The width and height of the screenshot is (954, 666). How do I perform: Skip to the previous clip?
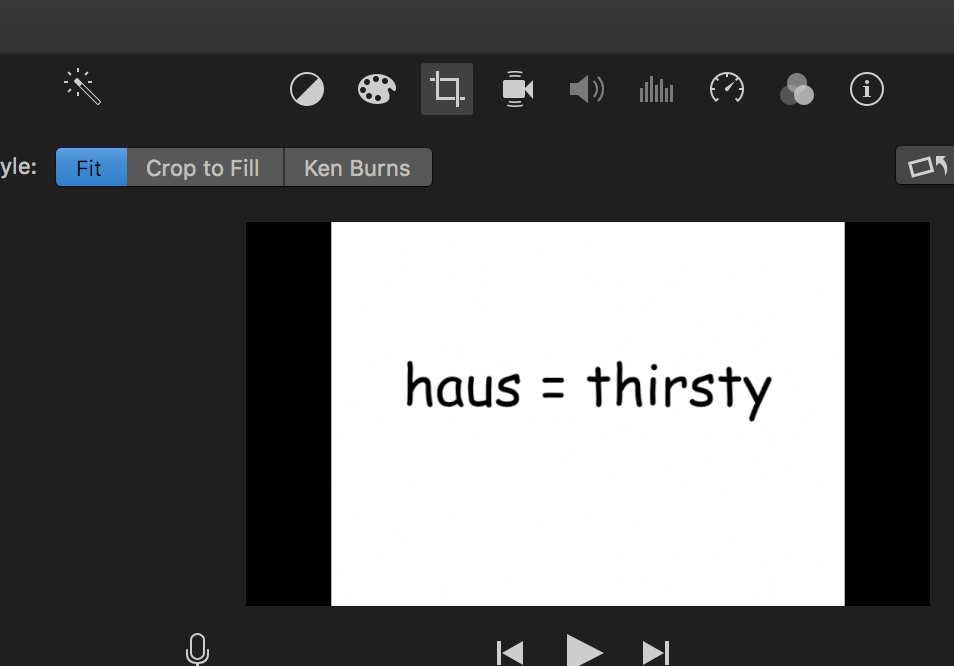[x=510, y=653]
